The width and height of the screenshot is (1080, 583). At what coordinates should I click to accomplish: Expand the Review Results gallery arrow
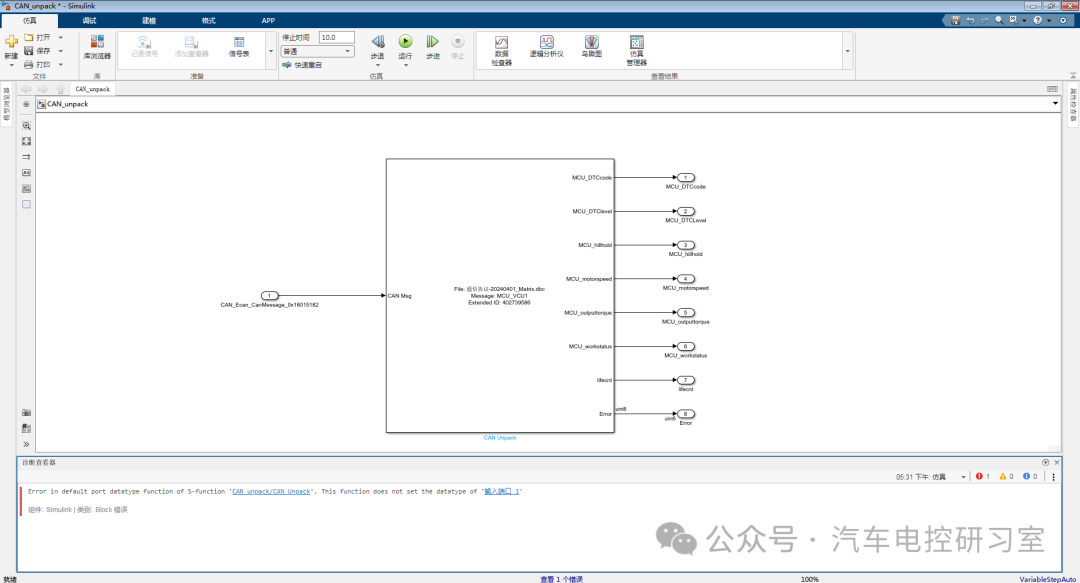click(x=848, y=50)
